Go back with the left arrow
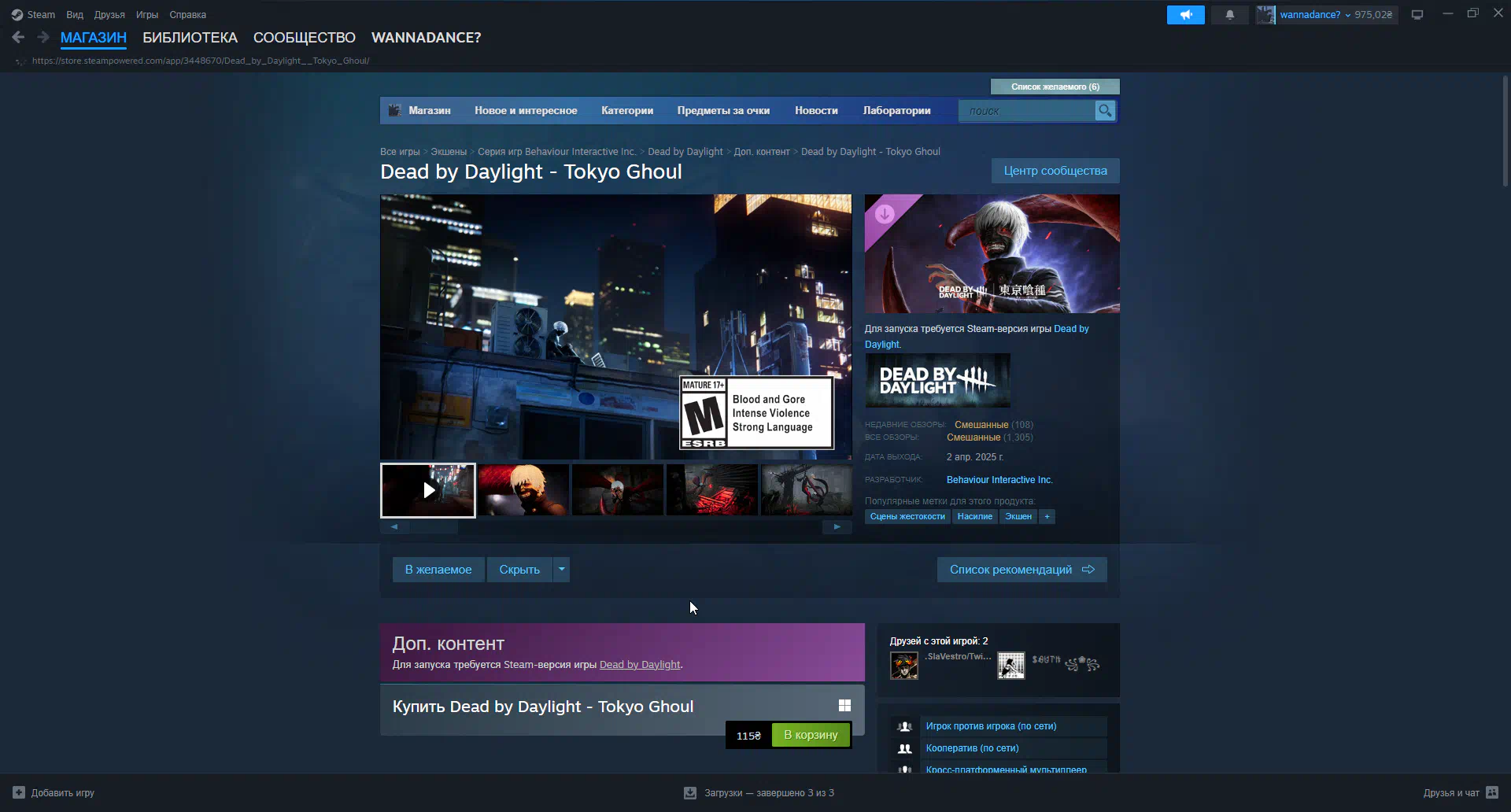 [18, 37]
